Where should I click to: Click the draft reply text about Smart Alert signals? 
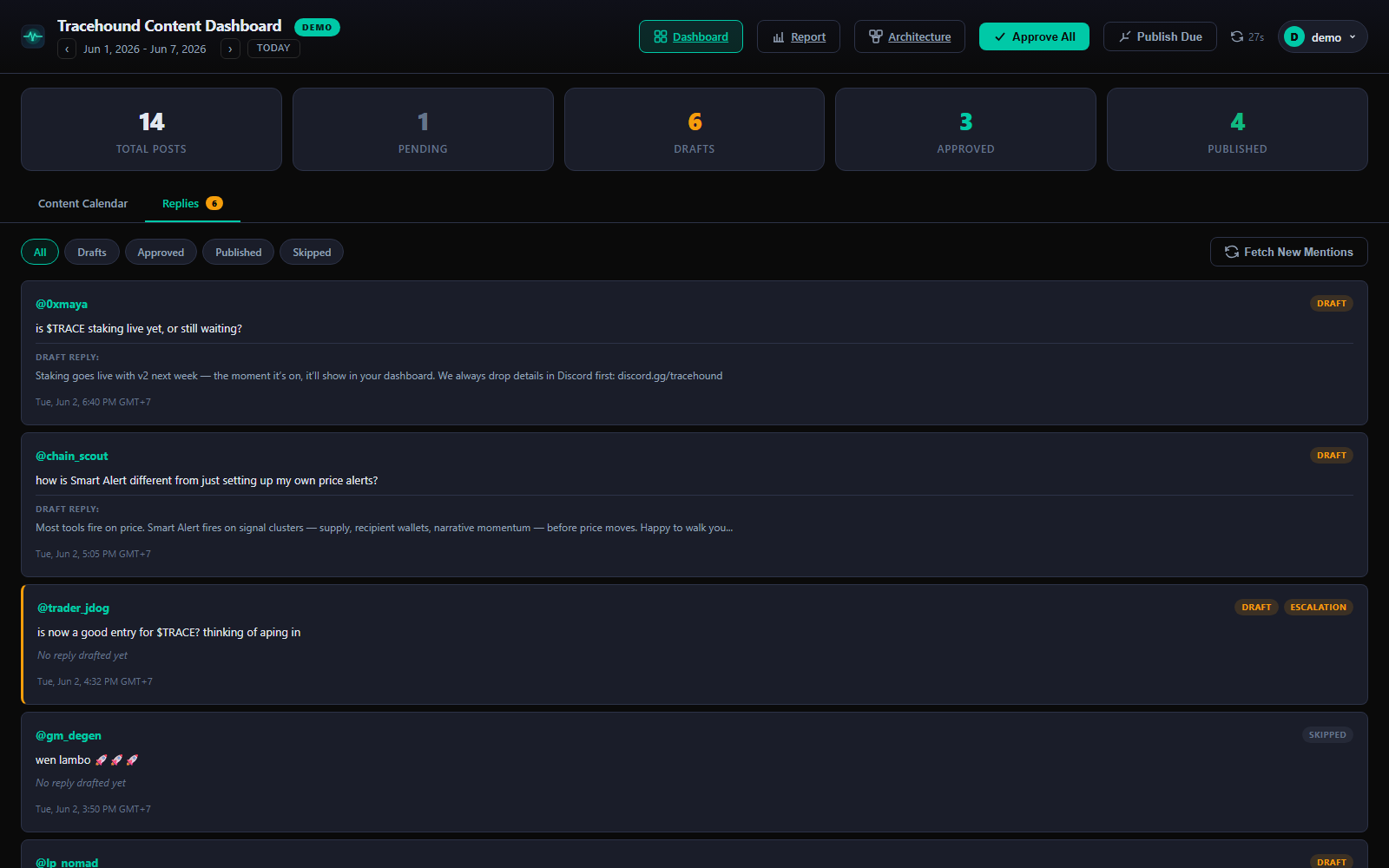(384, 528)
